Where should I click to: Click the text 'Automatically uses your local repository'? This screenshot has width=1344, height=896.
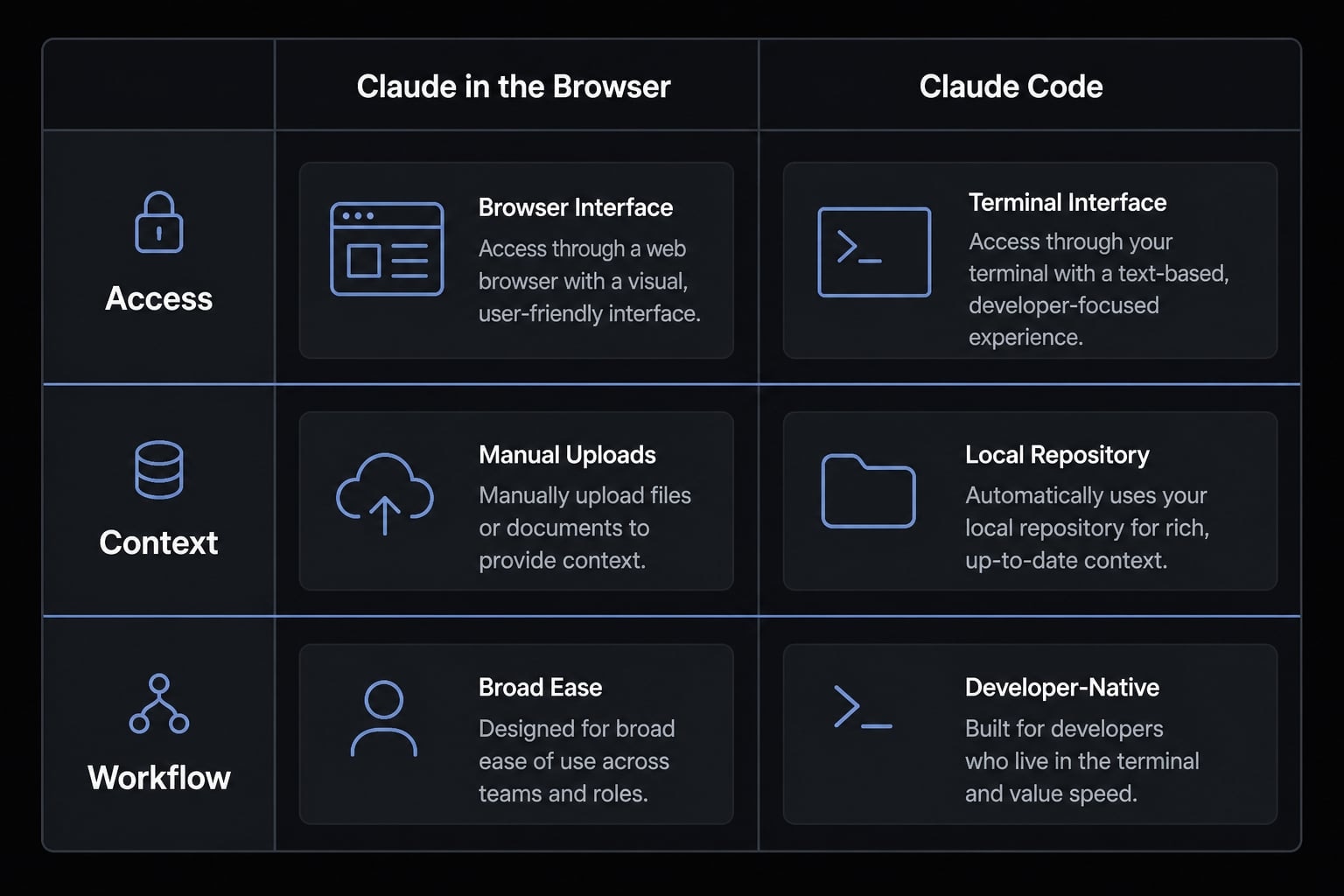click(1086, 512)
